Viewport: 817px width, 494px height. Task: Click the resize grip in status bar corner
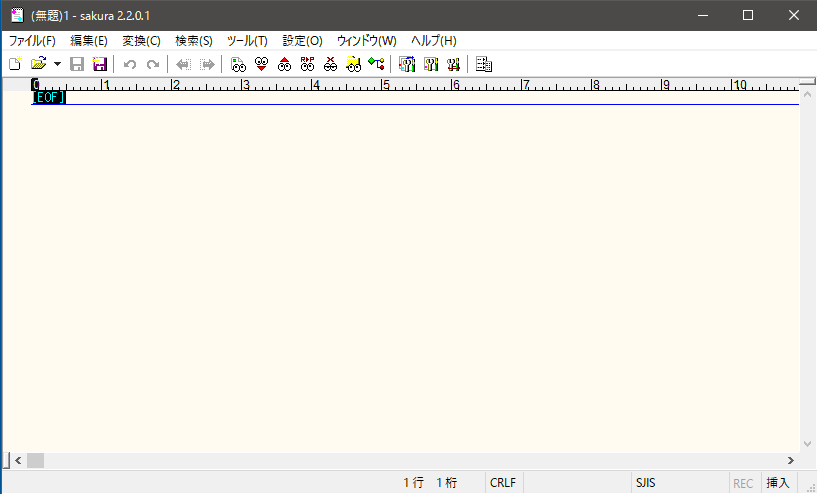(810, 486)
